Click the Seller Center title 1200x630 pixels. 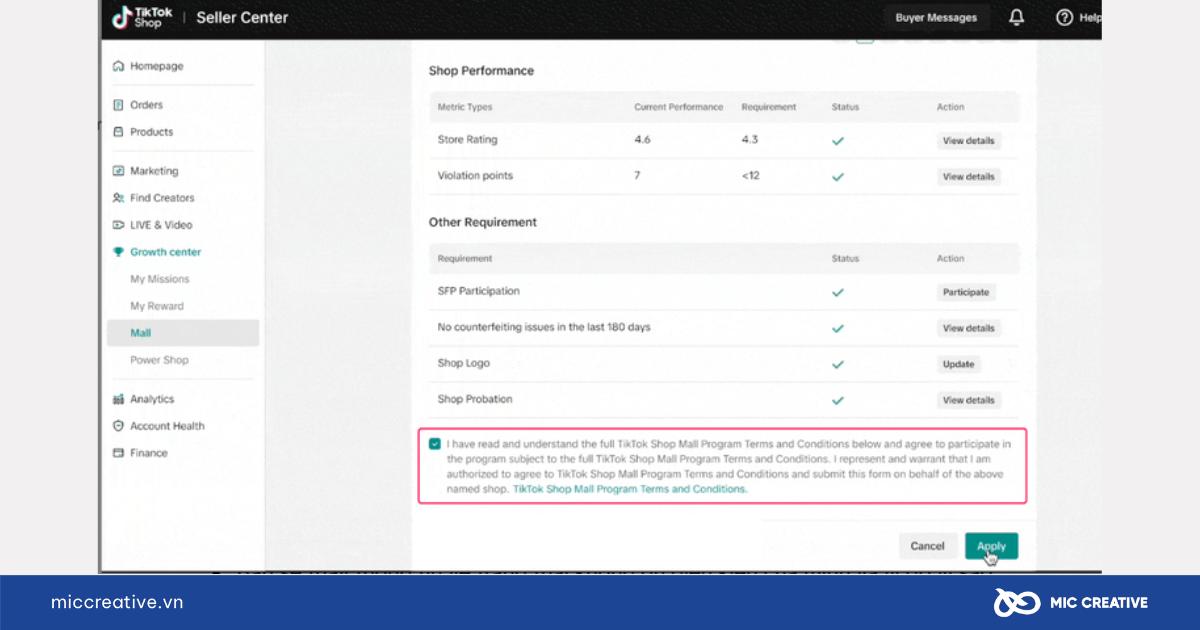242,17
